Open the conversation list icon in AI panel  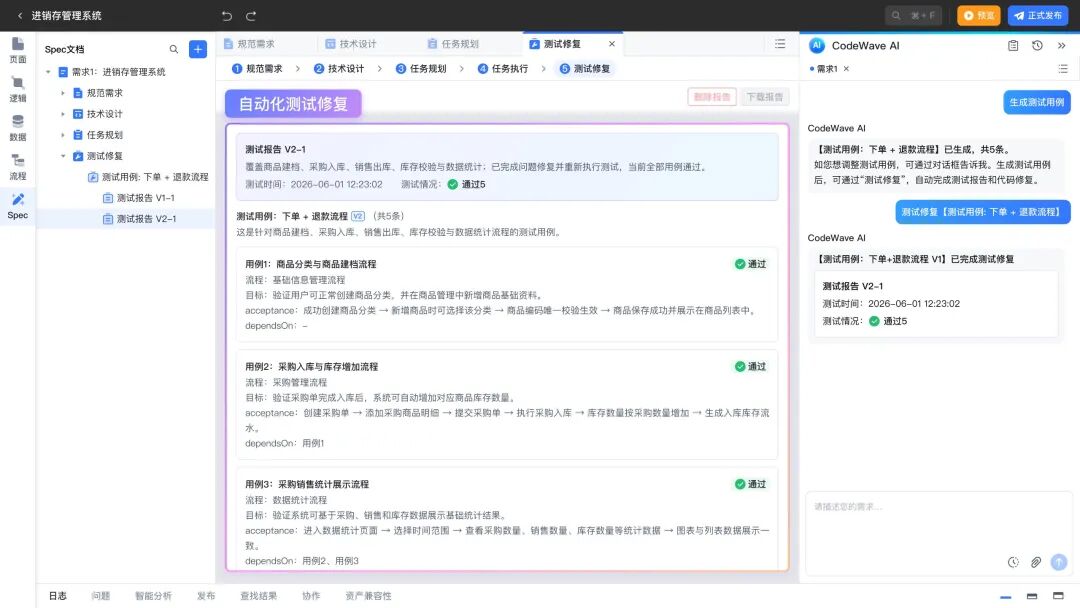coord(1063,69)
